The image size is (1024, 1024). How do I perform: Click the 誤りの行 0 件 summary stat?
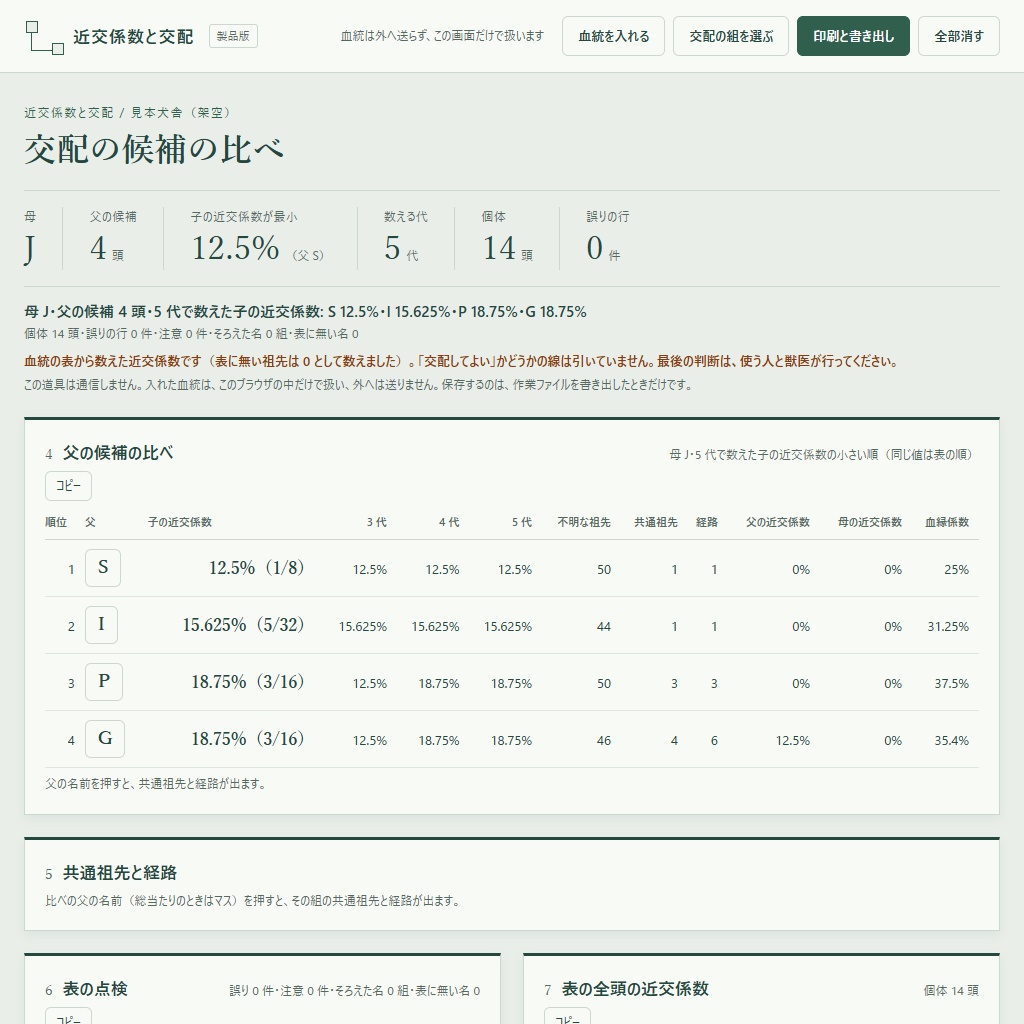pyautogui.click(x=607, y=238)
